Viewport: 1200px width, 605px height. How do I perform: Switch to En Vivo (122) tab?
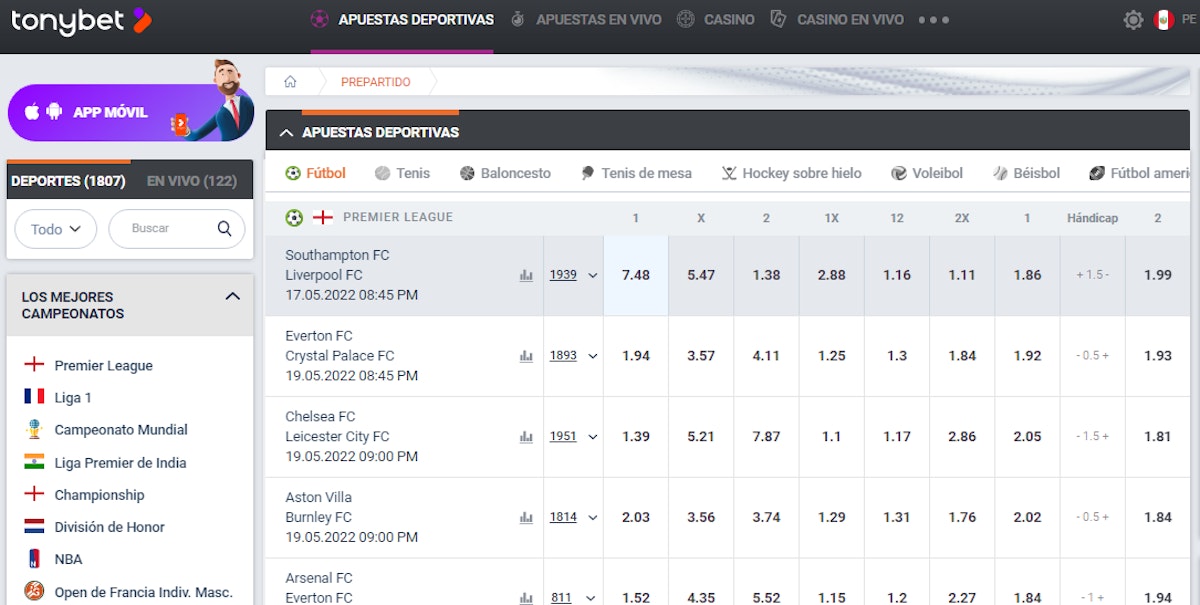[x=191, y=181]
